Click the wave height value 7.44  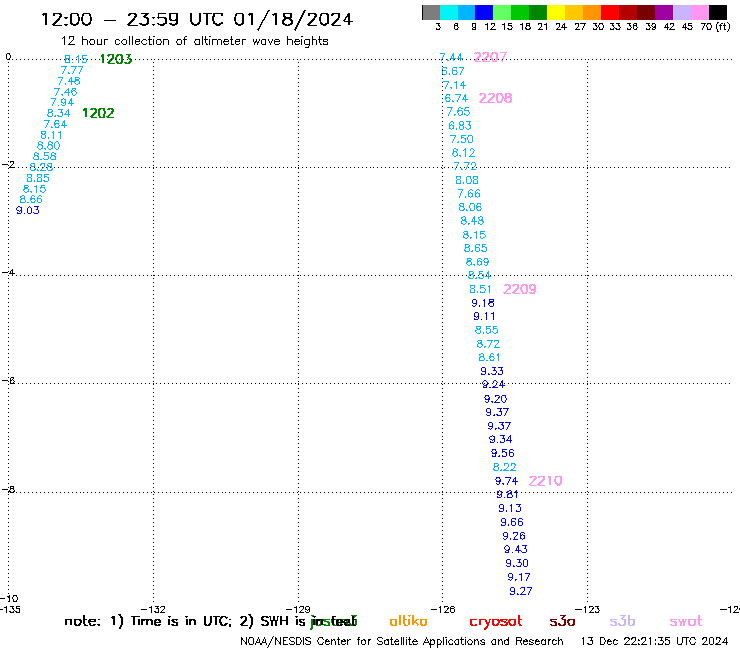coord(451,58)
